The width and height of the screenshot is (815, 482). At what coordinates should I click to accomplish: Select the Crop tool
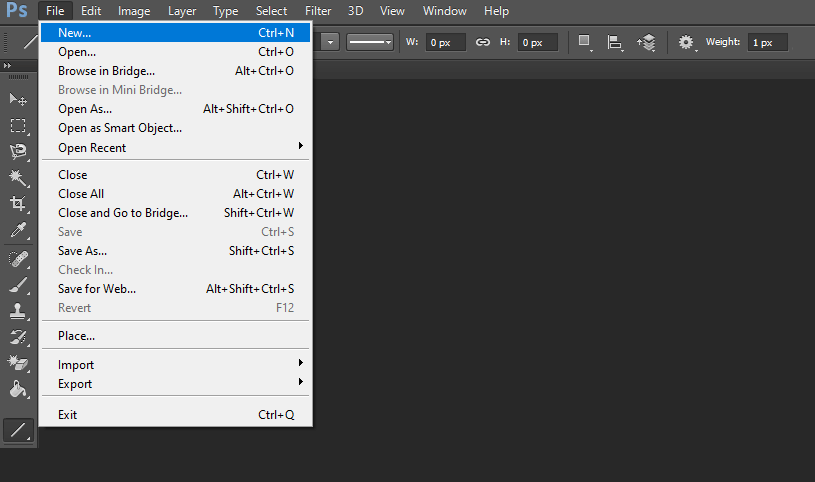tap(18, 203)
